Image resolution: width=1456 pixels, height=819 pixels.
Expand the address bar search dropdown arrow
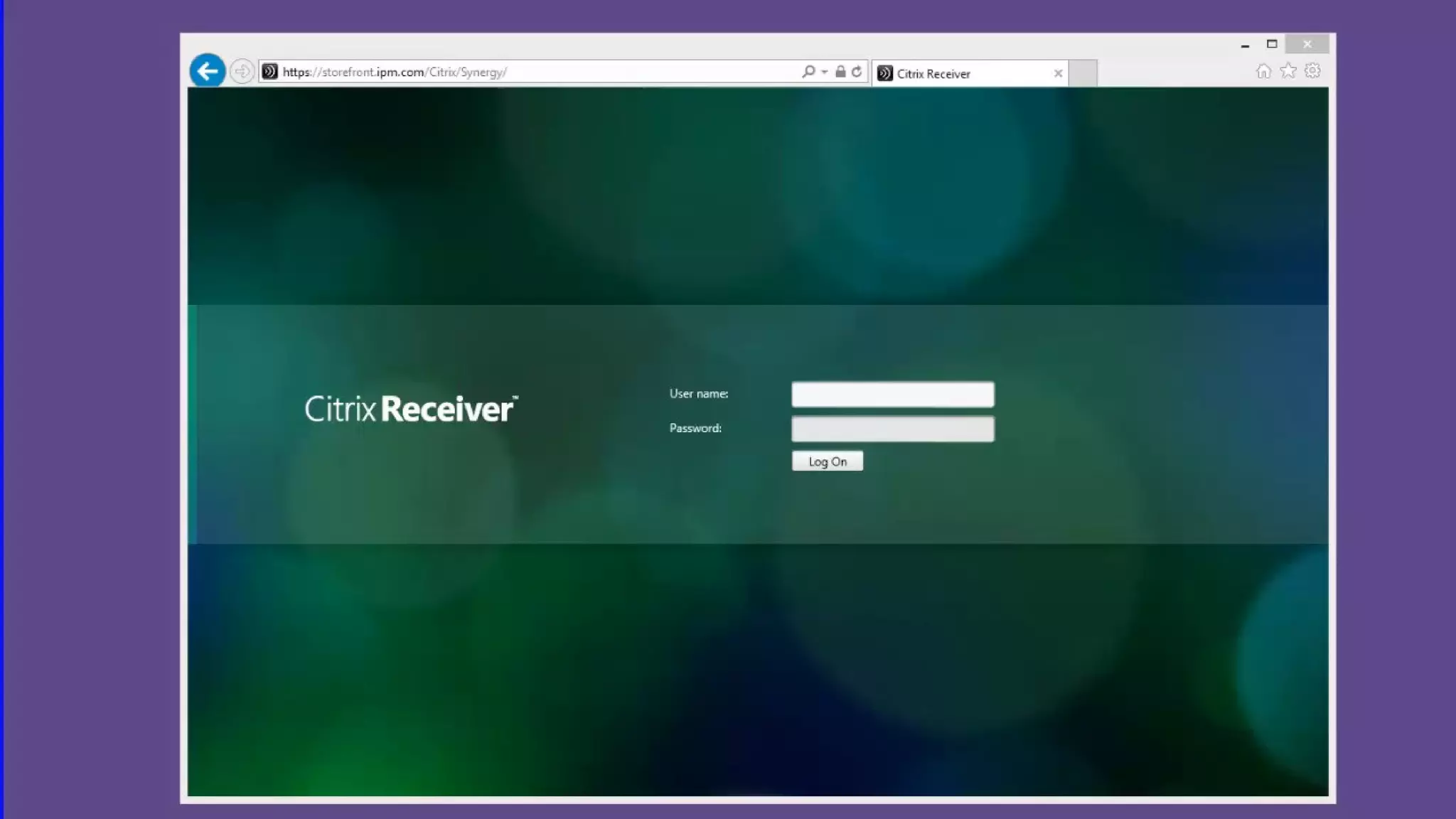(x=824, y=72)
